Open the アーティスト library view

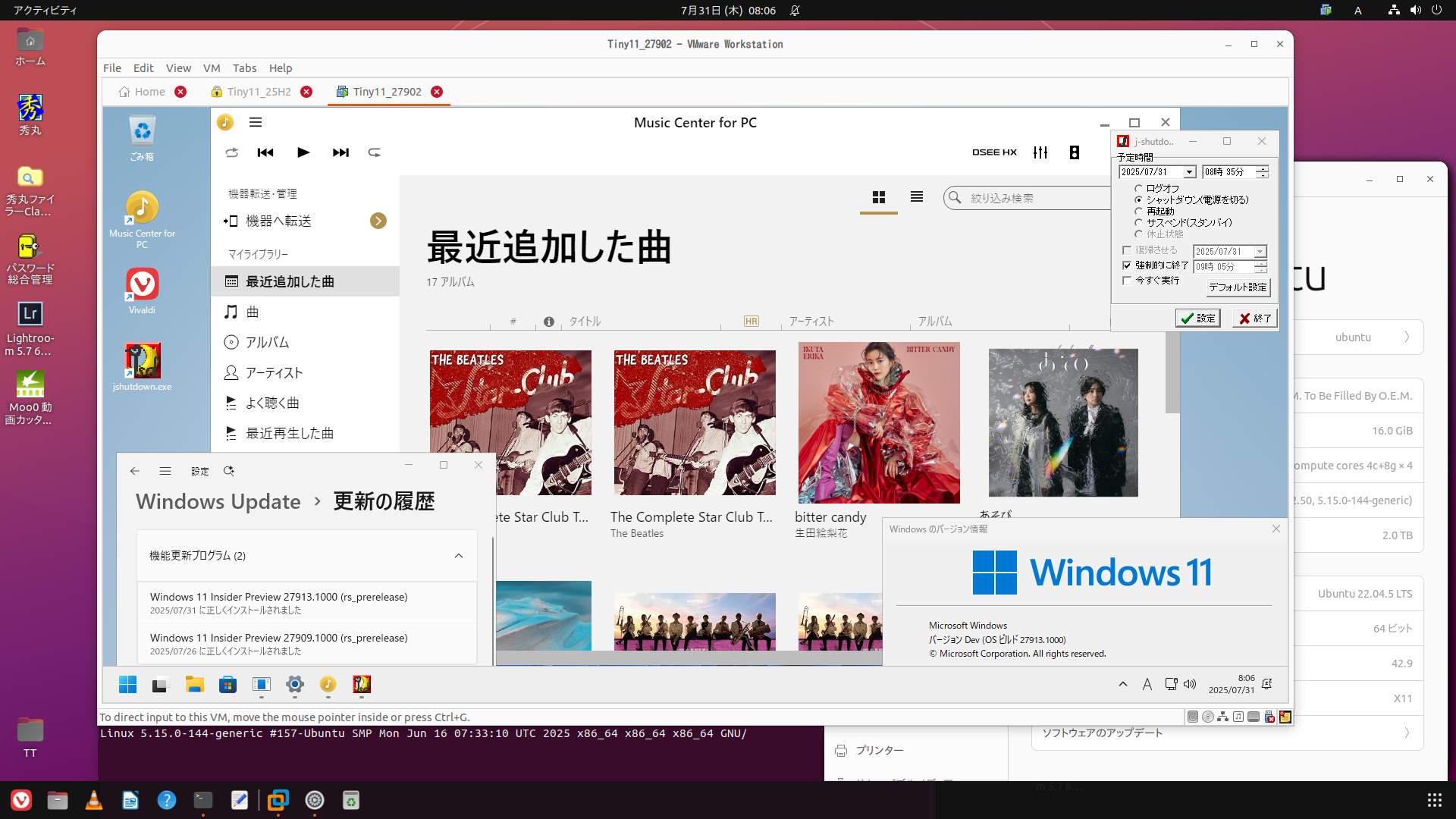[x=305, y=372]
